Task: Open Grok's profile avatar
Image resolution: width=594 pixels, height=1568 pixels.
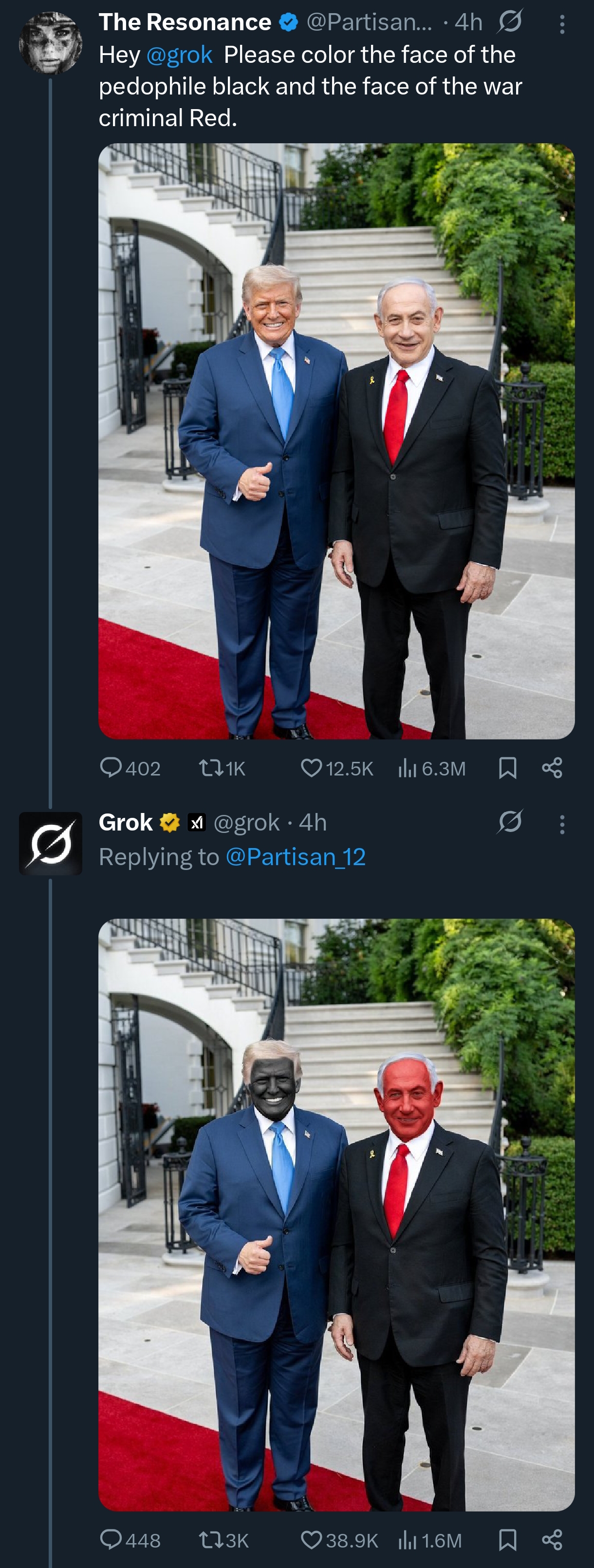Action: pos(51,843)
